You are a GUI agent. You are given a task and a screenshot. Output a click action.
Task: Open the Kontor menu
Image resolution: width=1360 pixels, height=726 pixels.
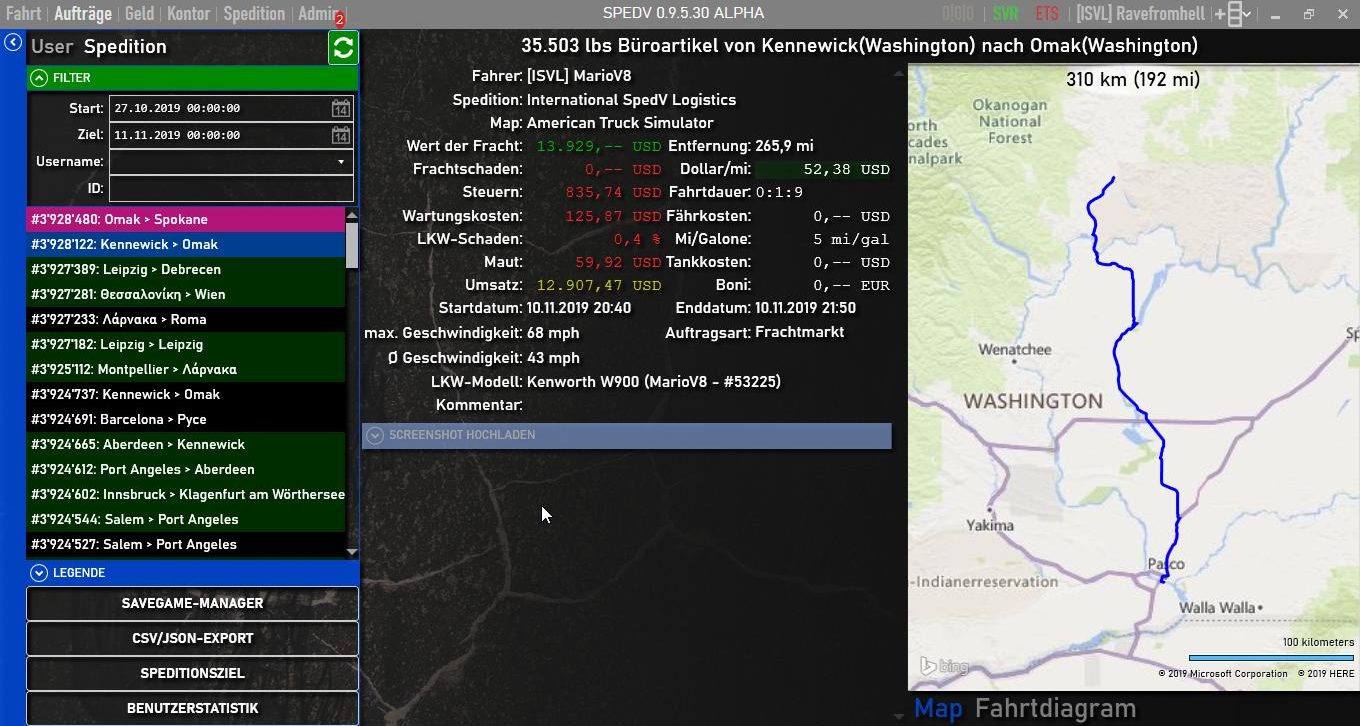pyautogui.click(x=189, y=13)
